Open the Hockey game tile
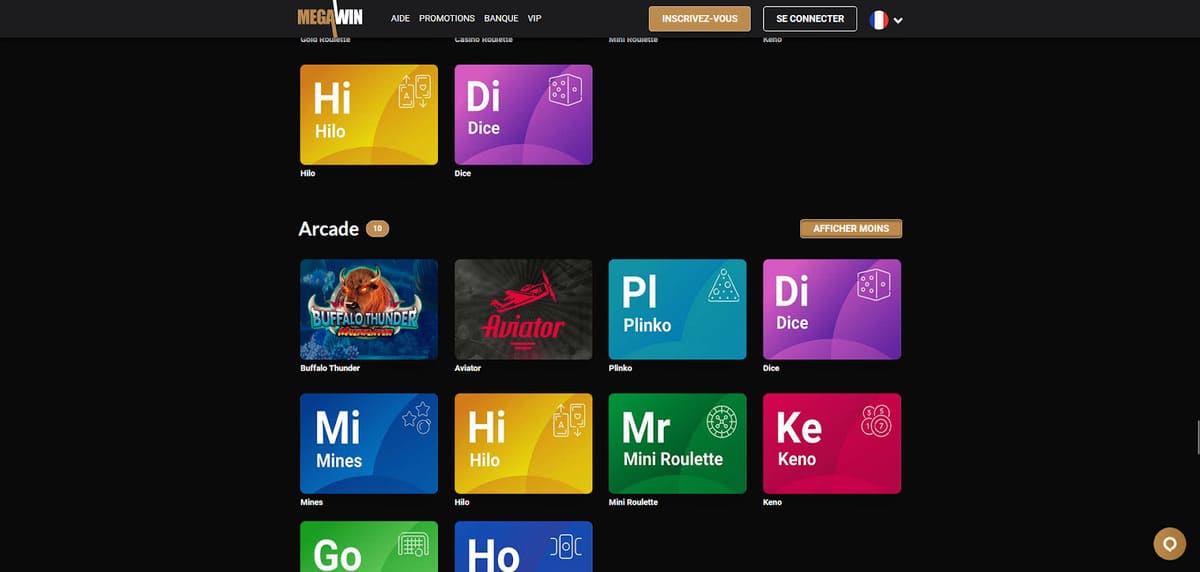 click(523, 546)
